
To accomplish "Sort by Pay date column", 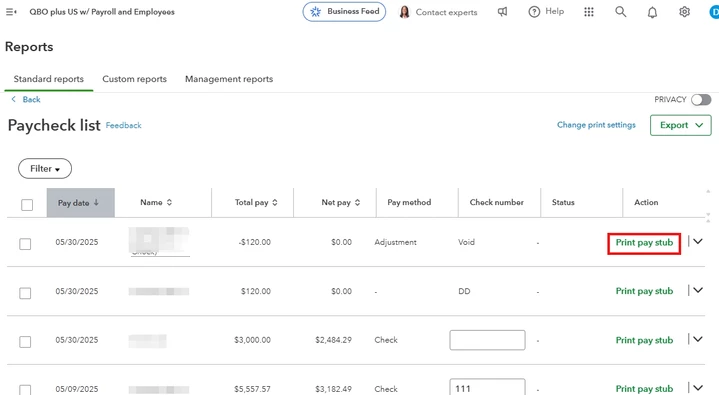I will click(81, 202).
